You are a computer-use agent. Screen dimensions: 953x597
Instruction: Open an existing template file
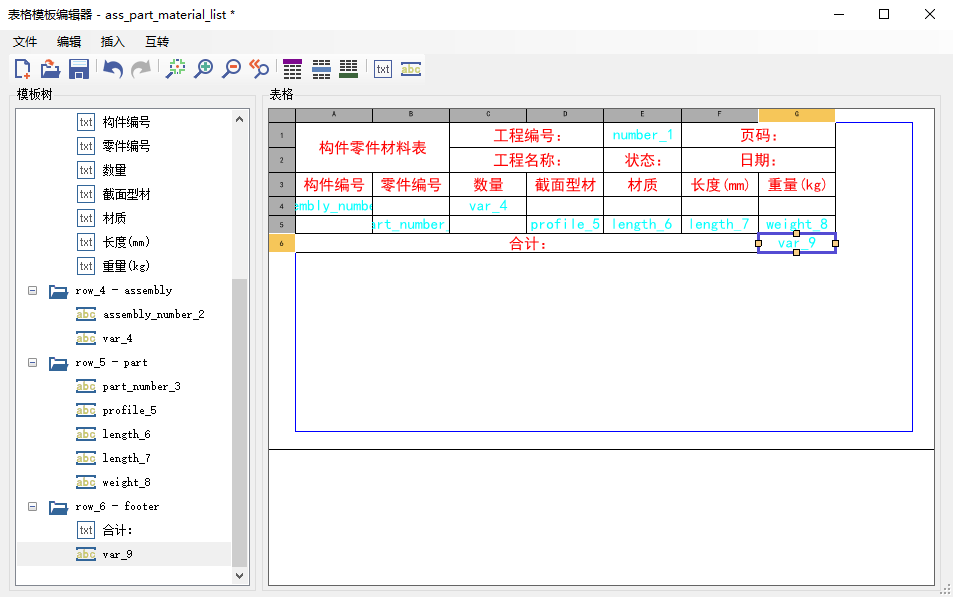coord(50,69)
